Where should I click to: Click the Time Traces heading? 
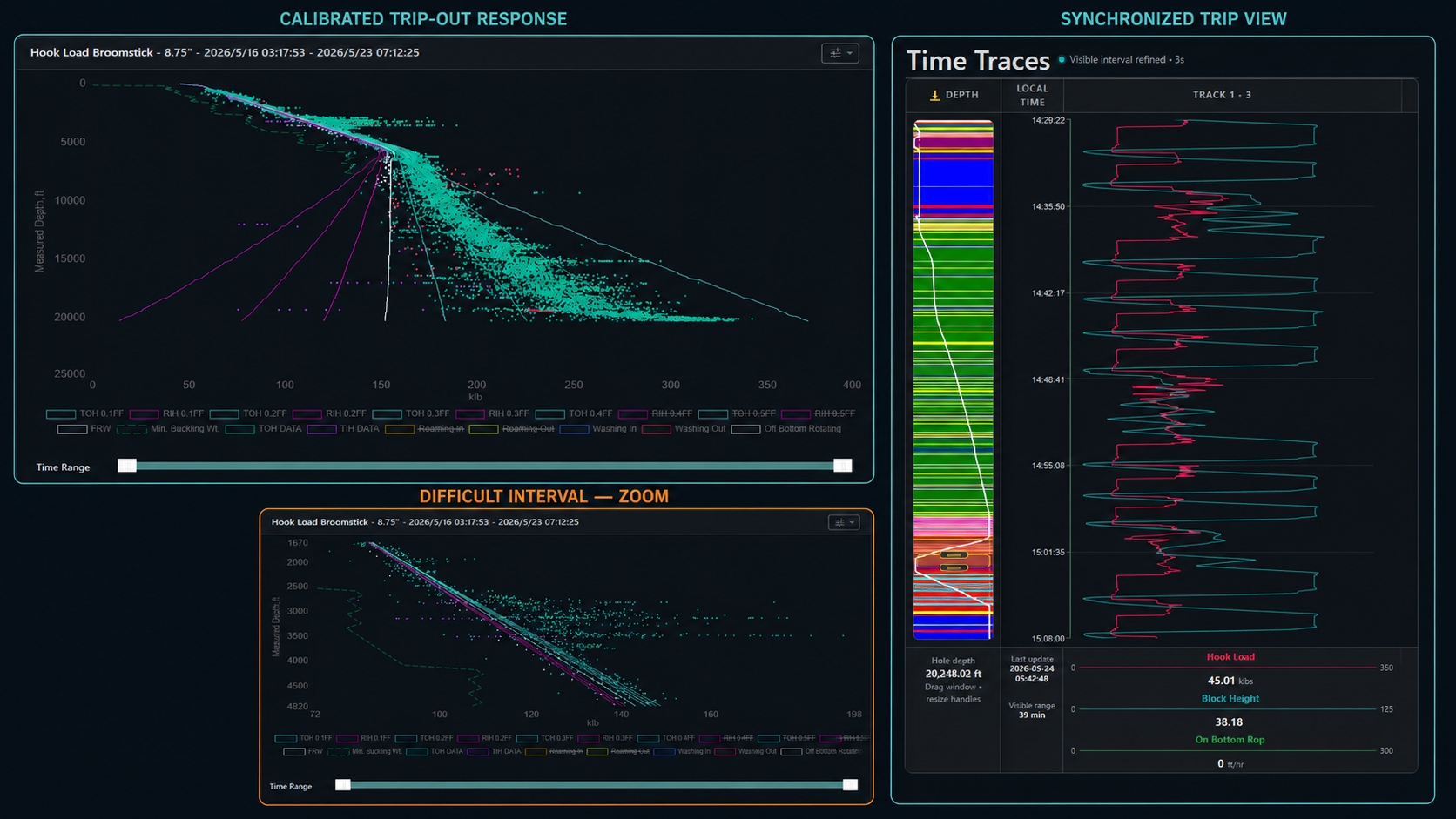pos(978,61)
